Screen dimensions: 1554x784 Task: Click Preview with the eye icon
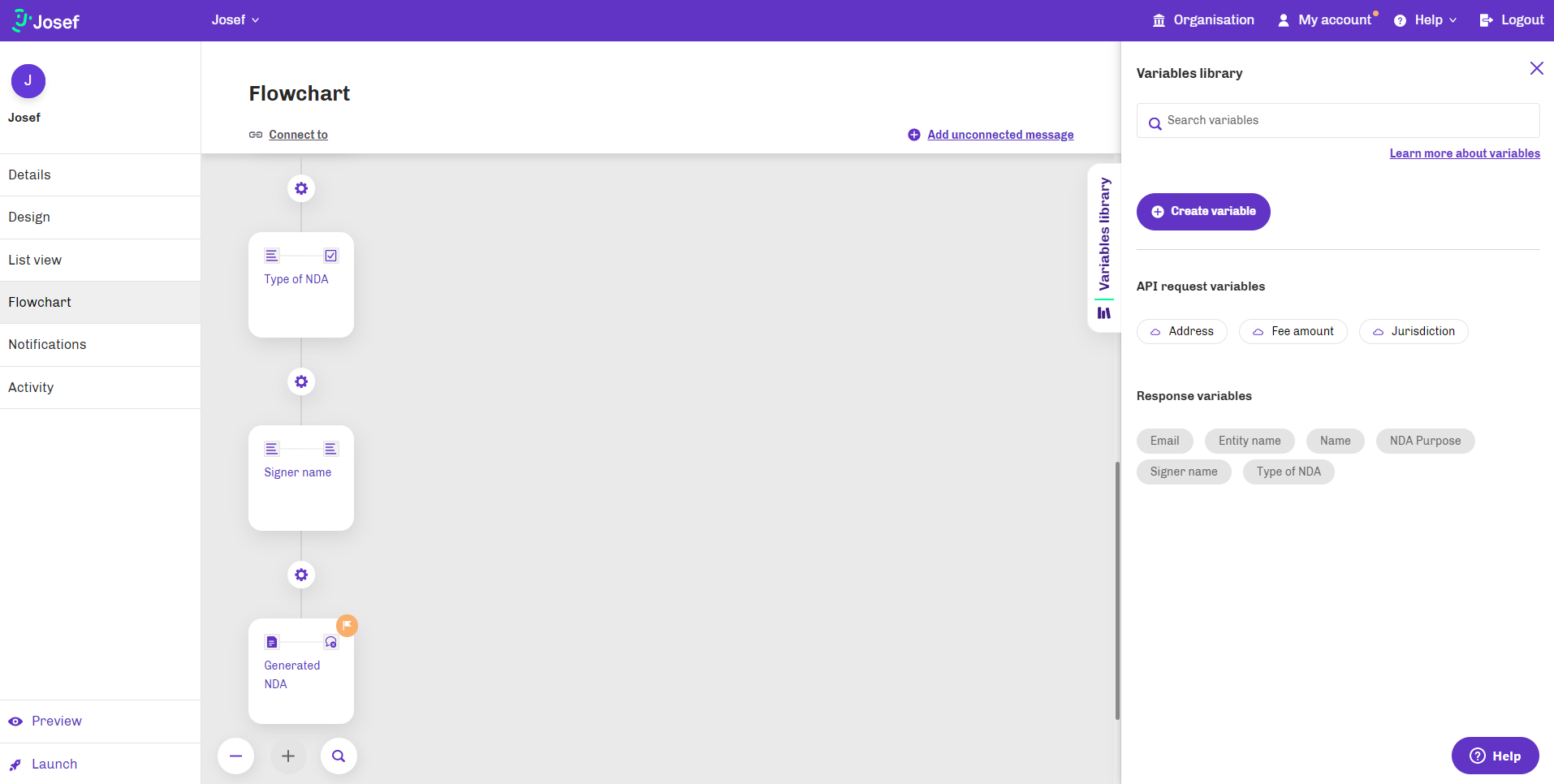tap(45, 722)
